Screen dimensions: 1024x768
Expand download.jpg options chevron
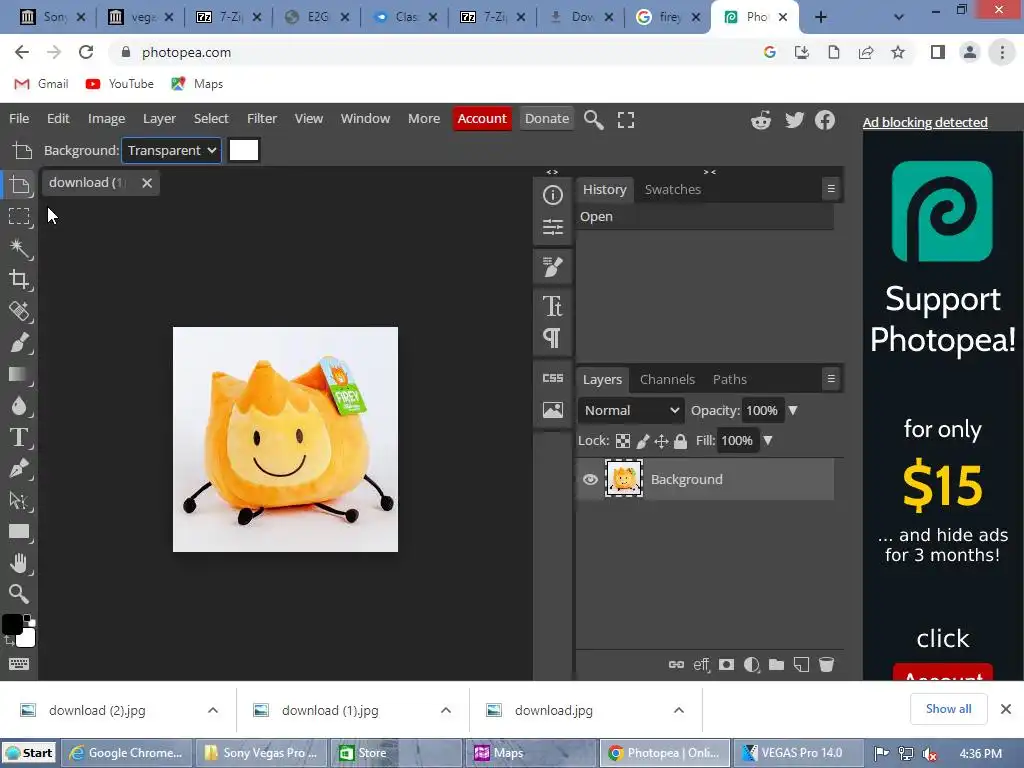pyautogui.click(x=679, y=711)
